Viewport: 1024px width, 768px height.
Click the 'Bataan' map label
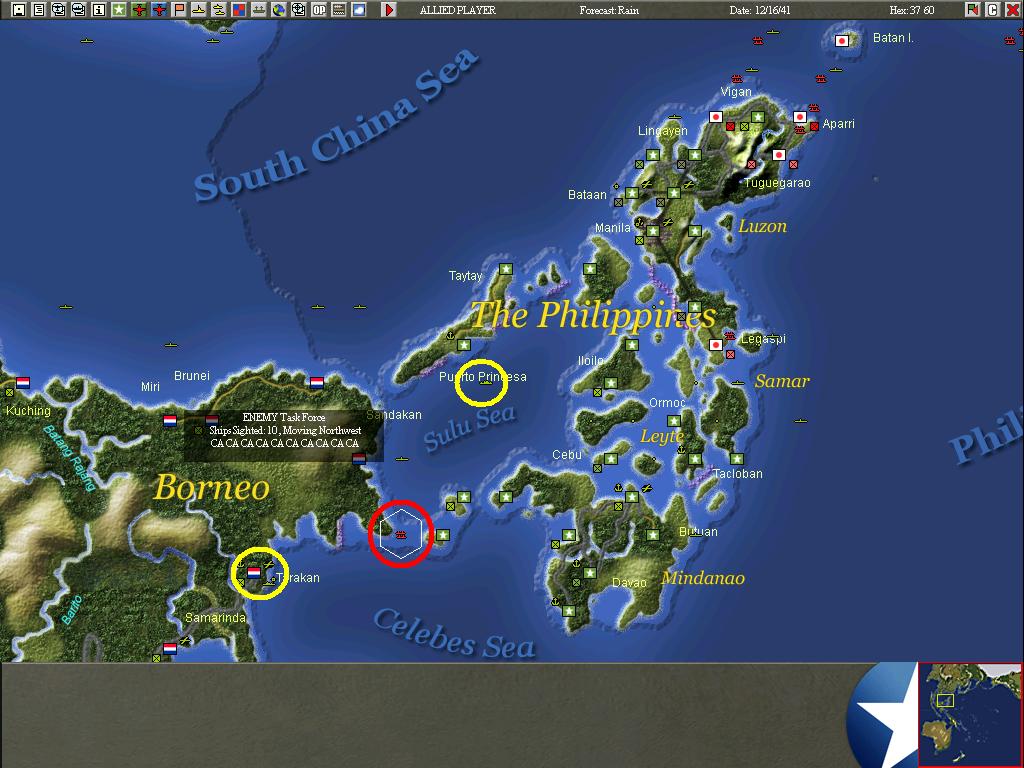(x=587, y=195)
